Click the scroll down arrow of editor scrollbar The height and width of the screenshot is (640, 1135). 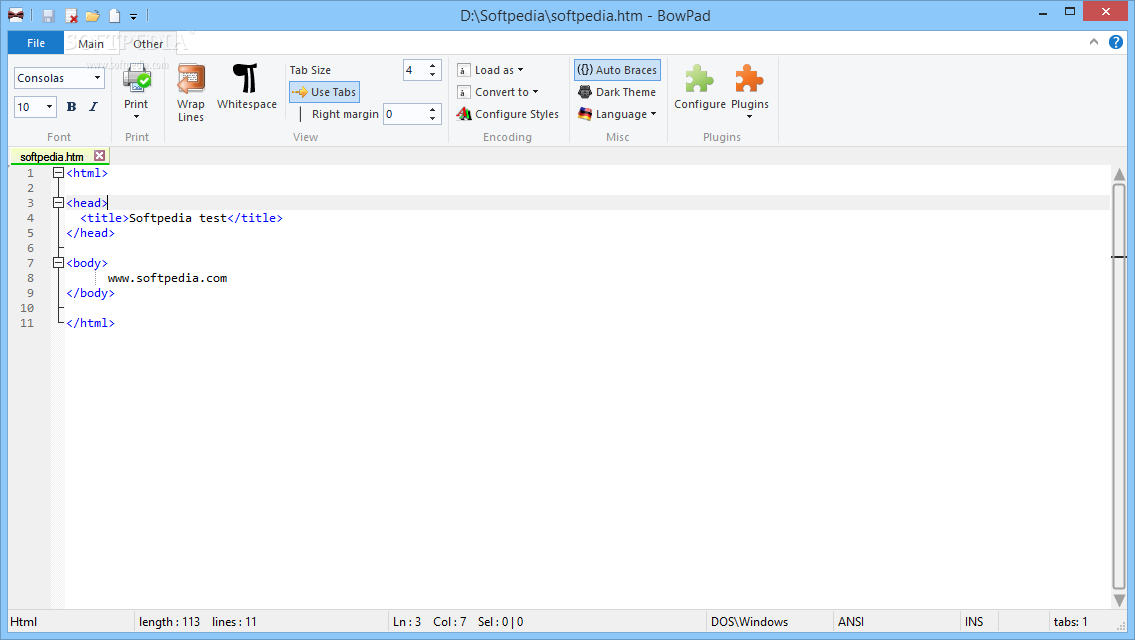[x=1120, y=600]
